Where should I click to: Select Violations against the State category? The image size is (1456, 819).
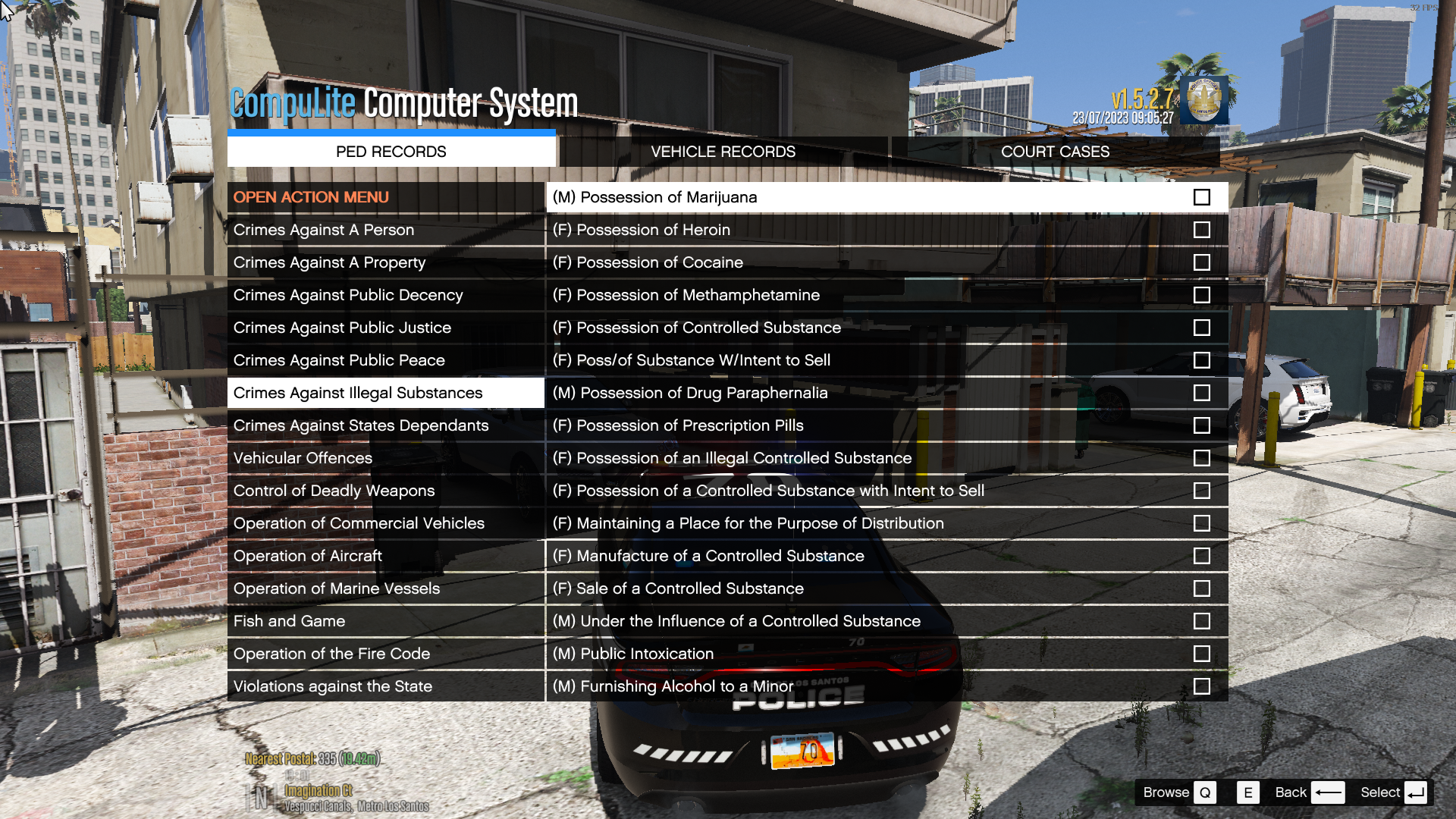point(332,685)
